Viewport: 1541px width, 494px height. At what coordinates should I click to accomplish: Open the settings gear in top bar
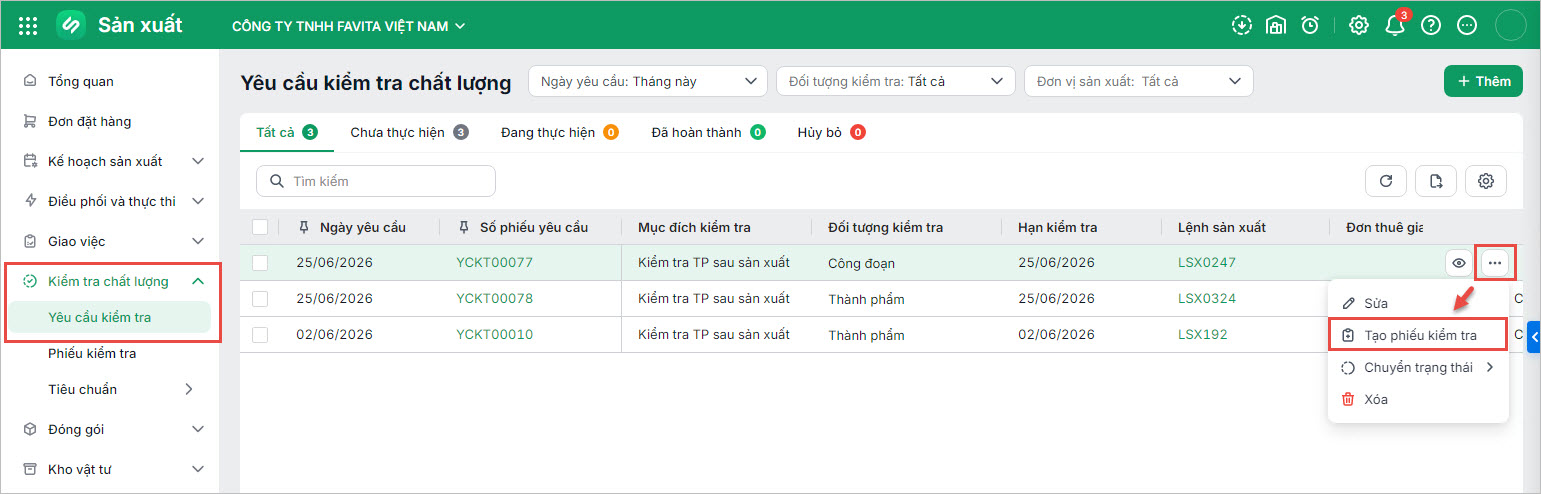[1359, 26]
